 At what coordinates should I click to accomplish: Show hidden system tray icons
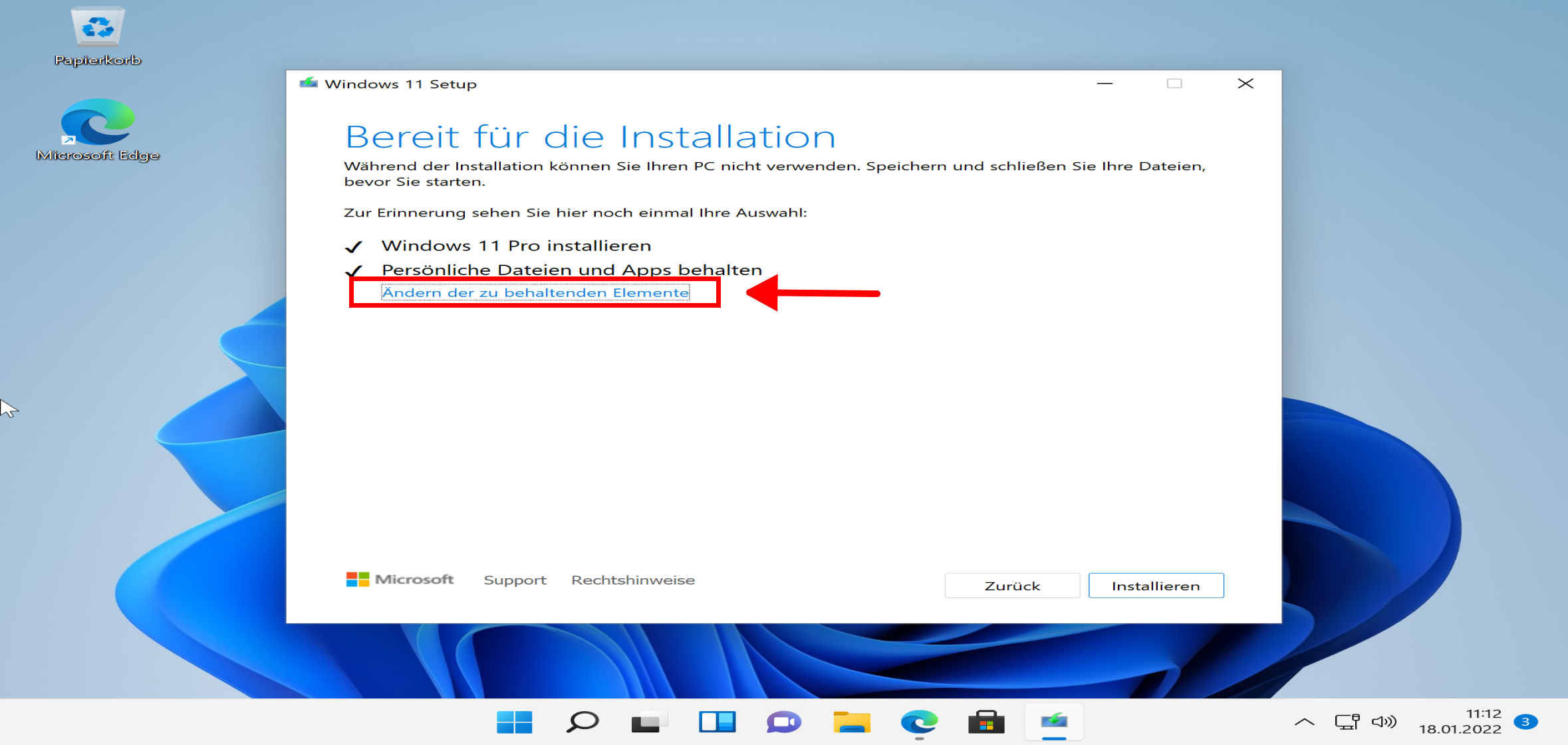[1305, 722]
